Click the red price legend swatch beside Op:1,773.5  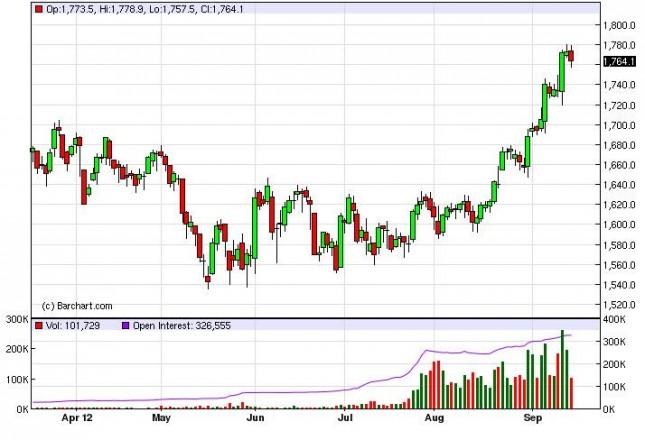pos(39,9)
